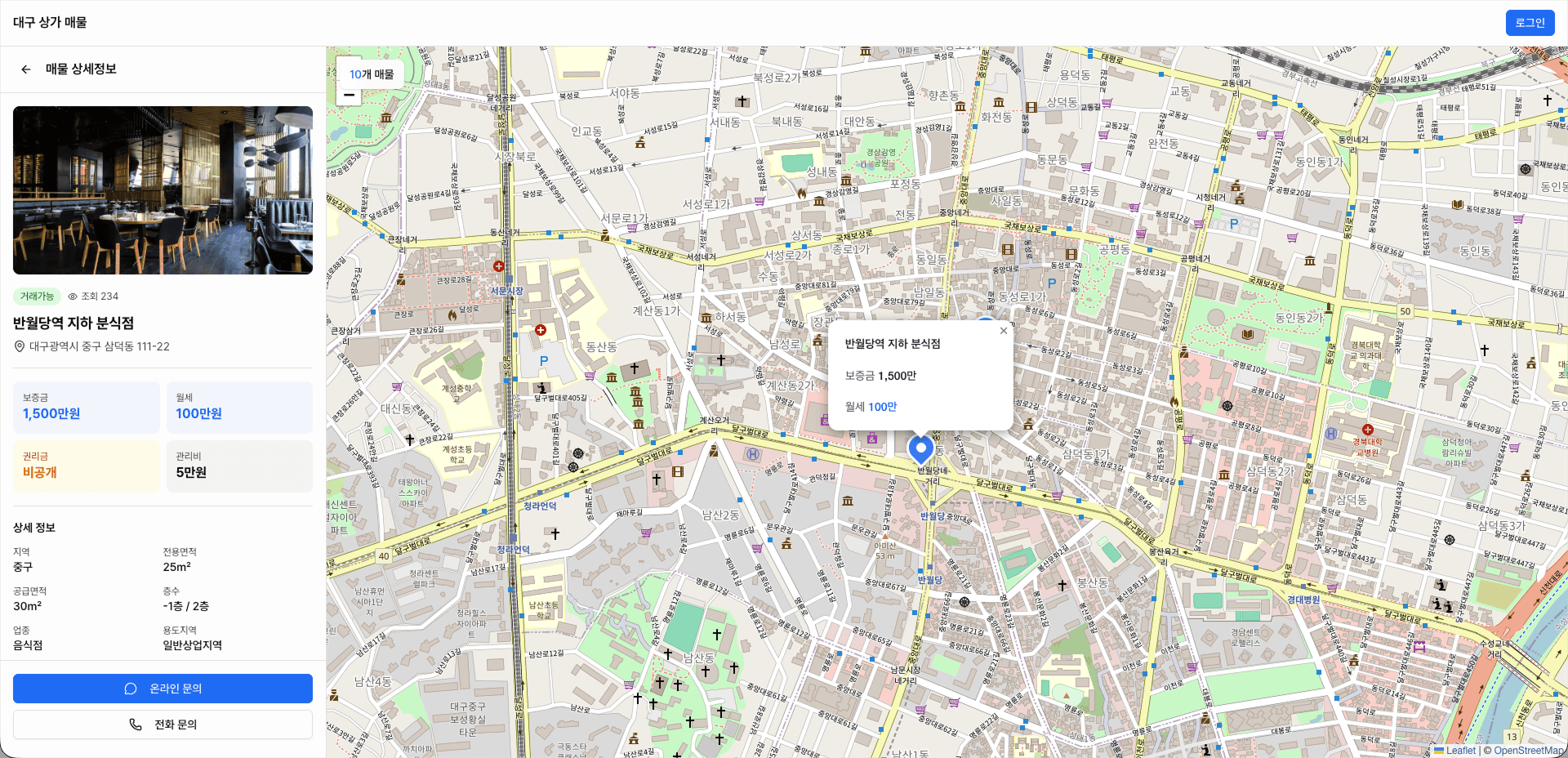
Task: Close the 반월당역 지하 분식점 map popup
Action: [x=1003, y=331]
